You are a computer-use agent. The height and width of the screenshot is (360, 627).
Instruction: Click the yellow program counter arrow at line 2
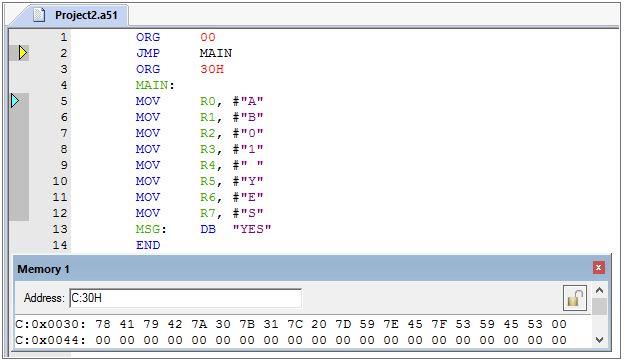[23, 53]
